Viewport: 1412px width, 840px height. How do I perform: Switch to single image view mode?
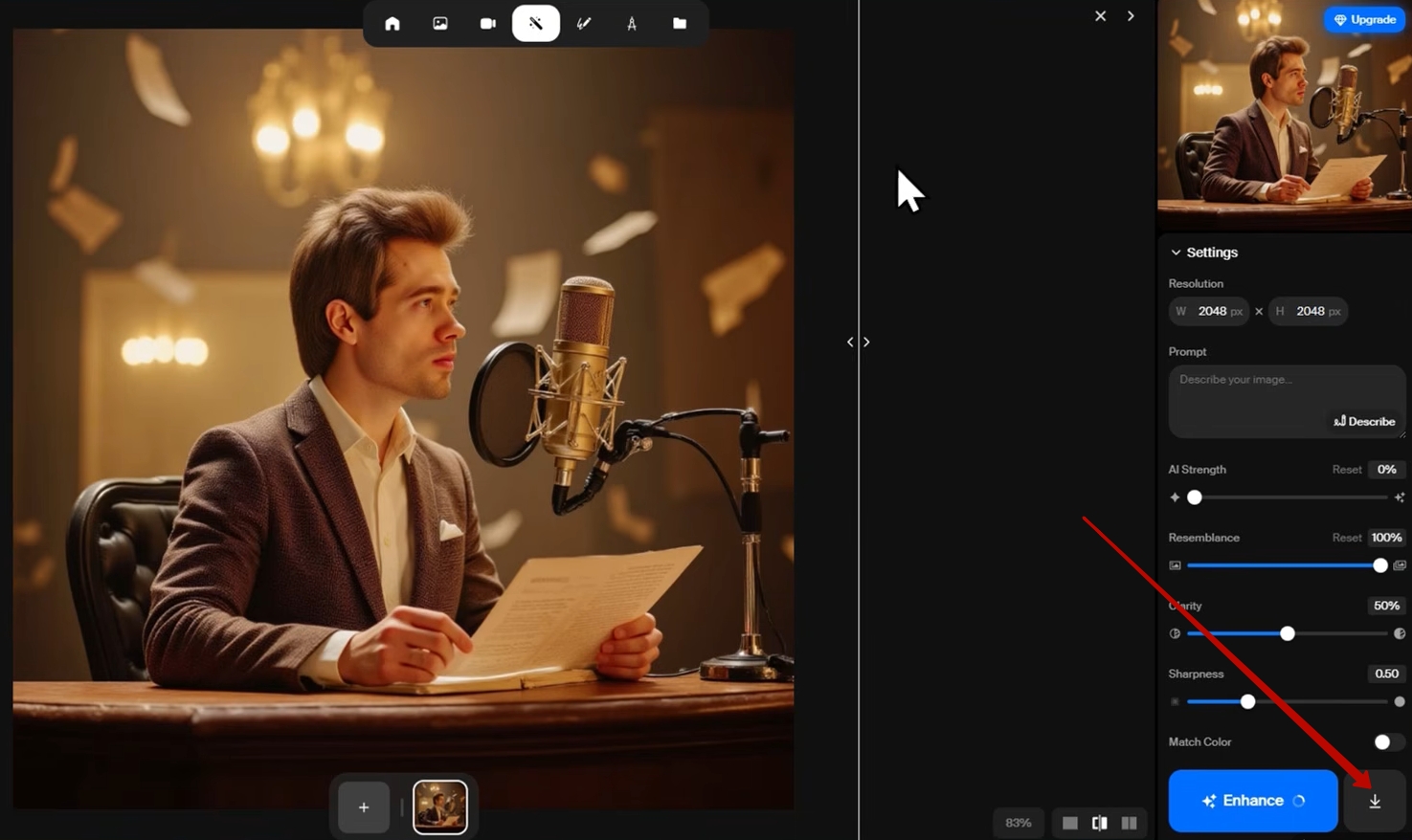pos(1070,823)
